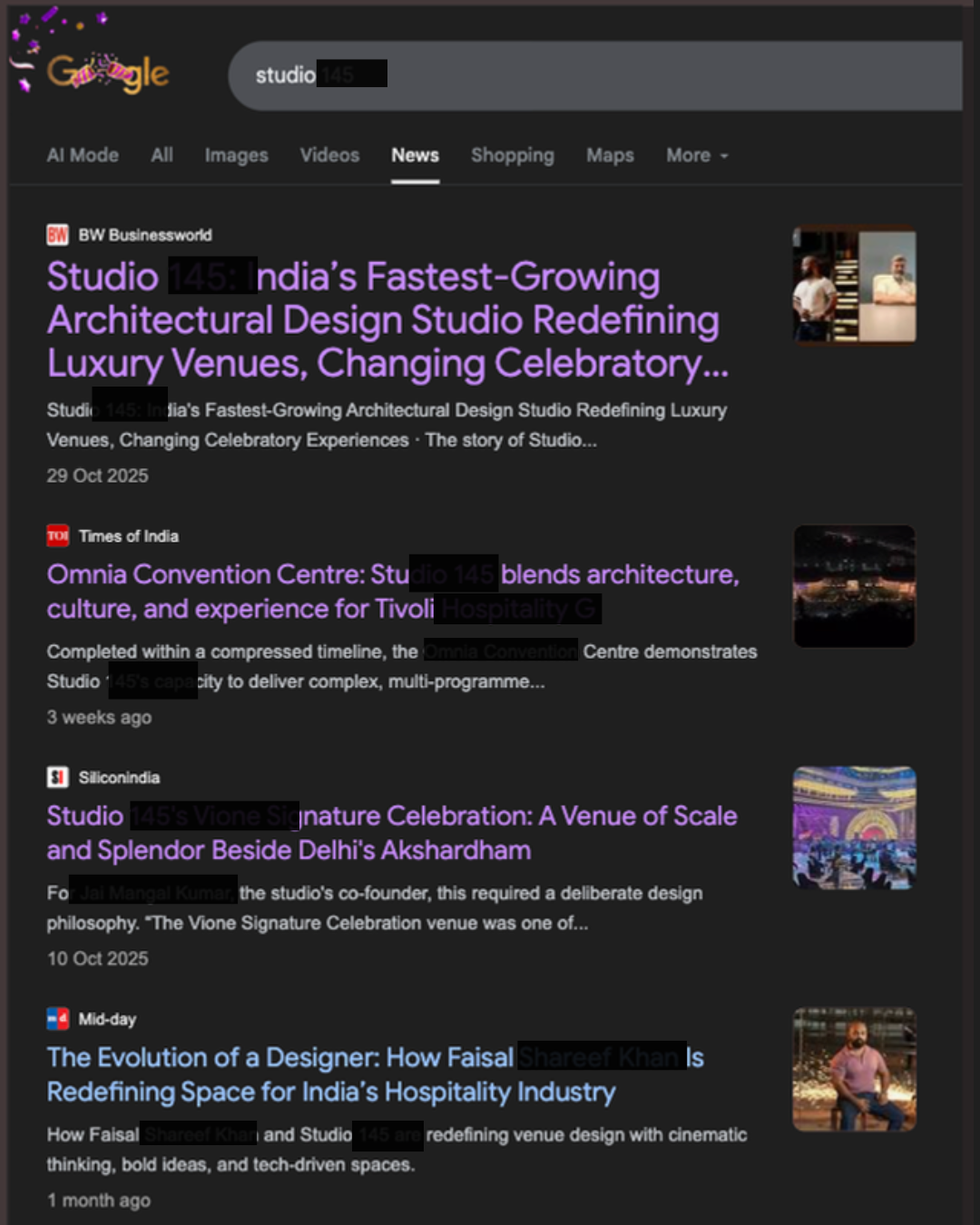Open the Shopping tab

click(512, 155)
